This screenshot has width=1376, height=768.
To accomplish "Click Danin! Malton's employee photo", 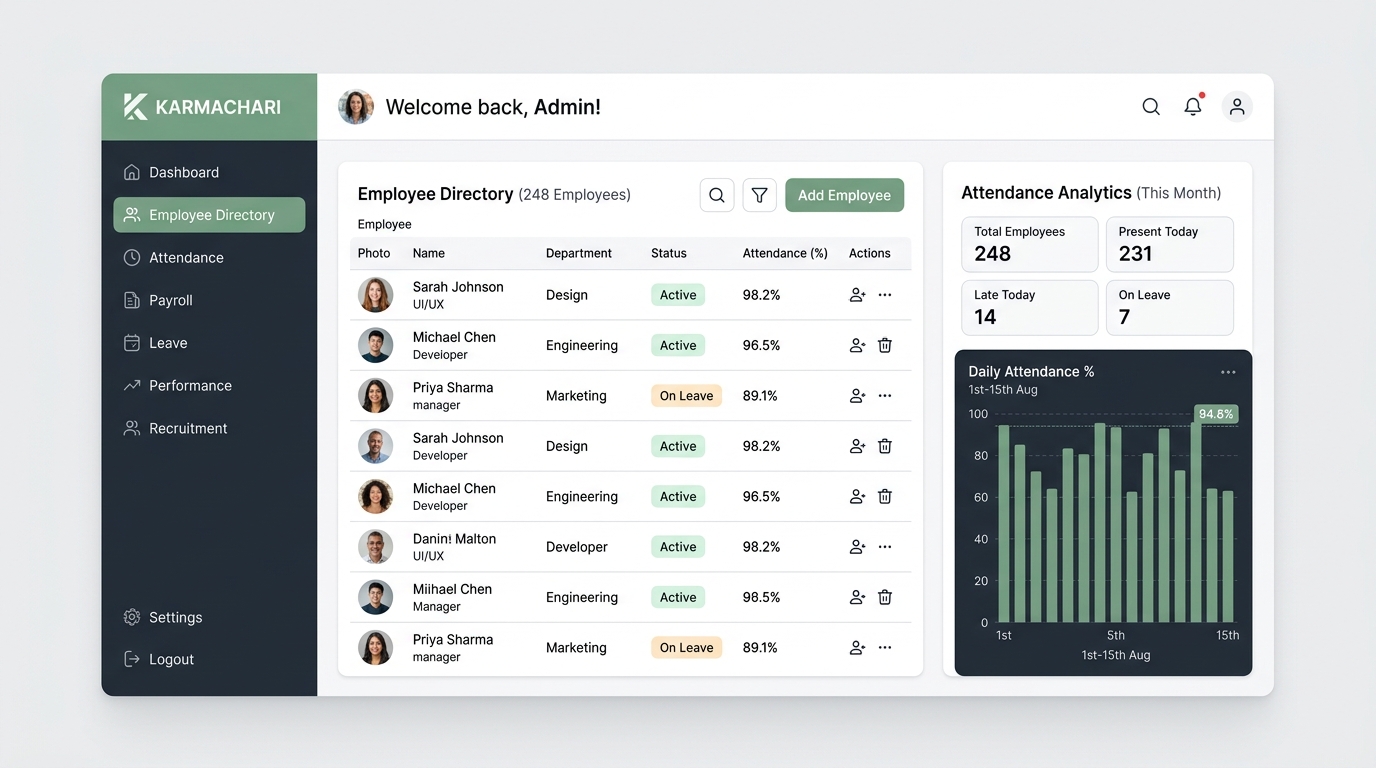I will tap(376, 547).
